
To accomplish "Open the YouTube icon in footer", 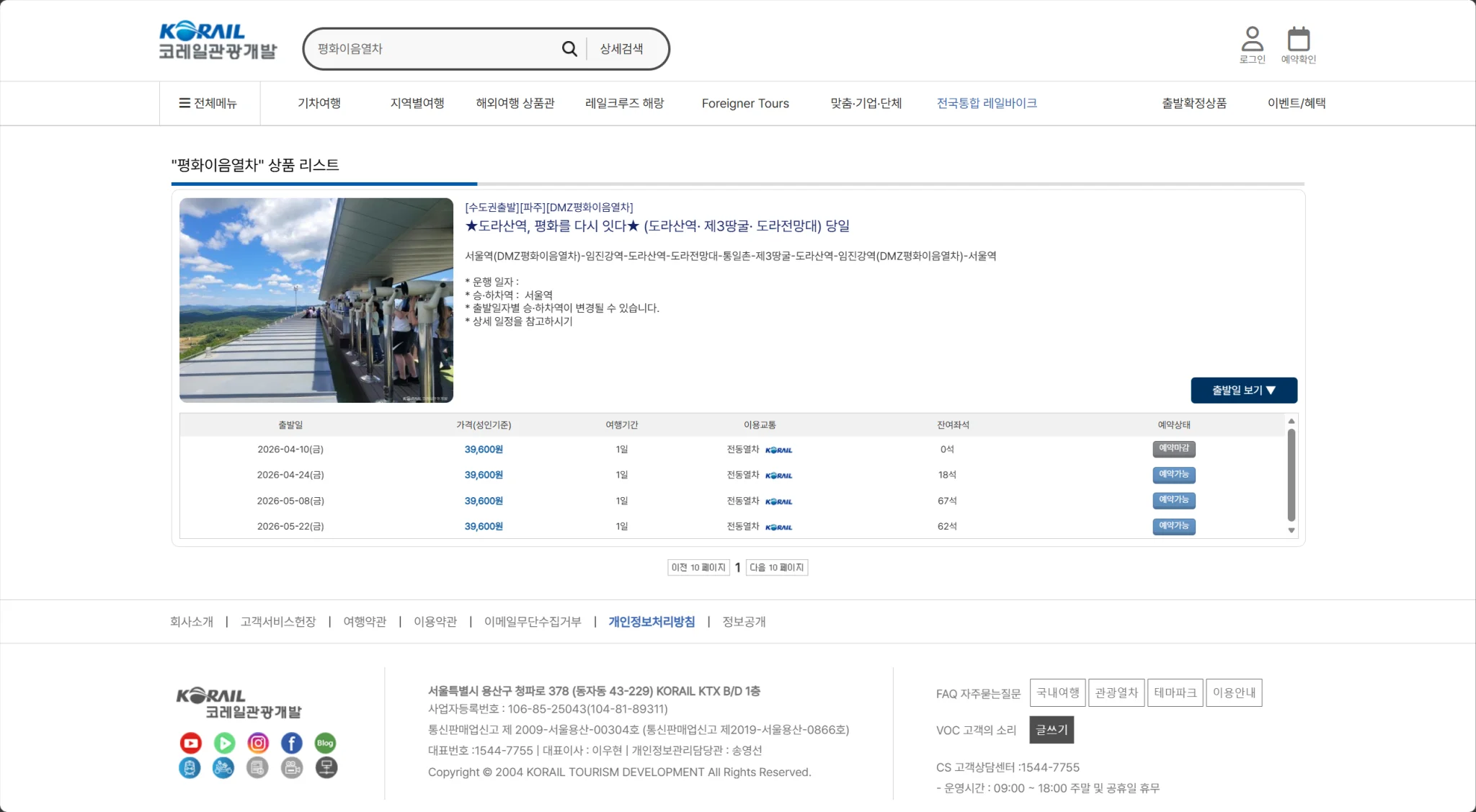I will (x=191, y=743).
